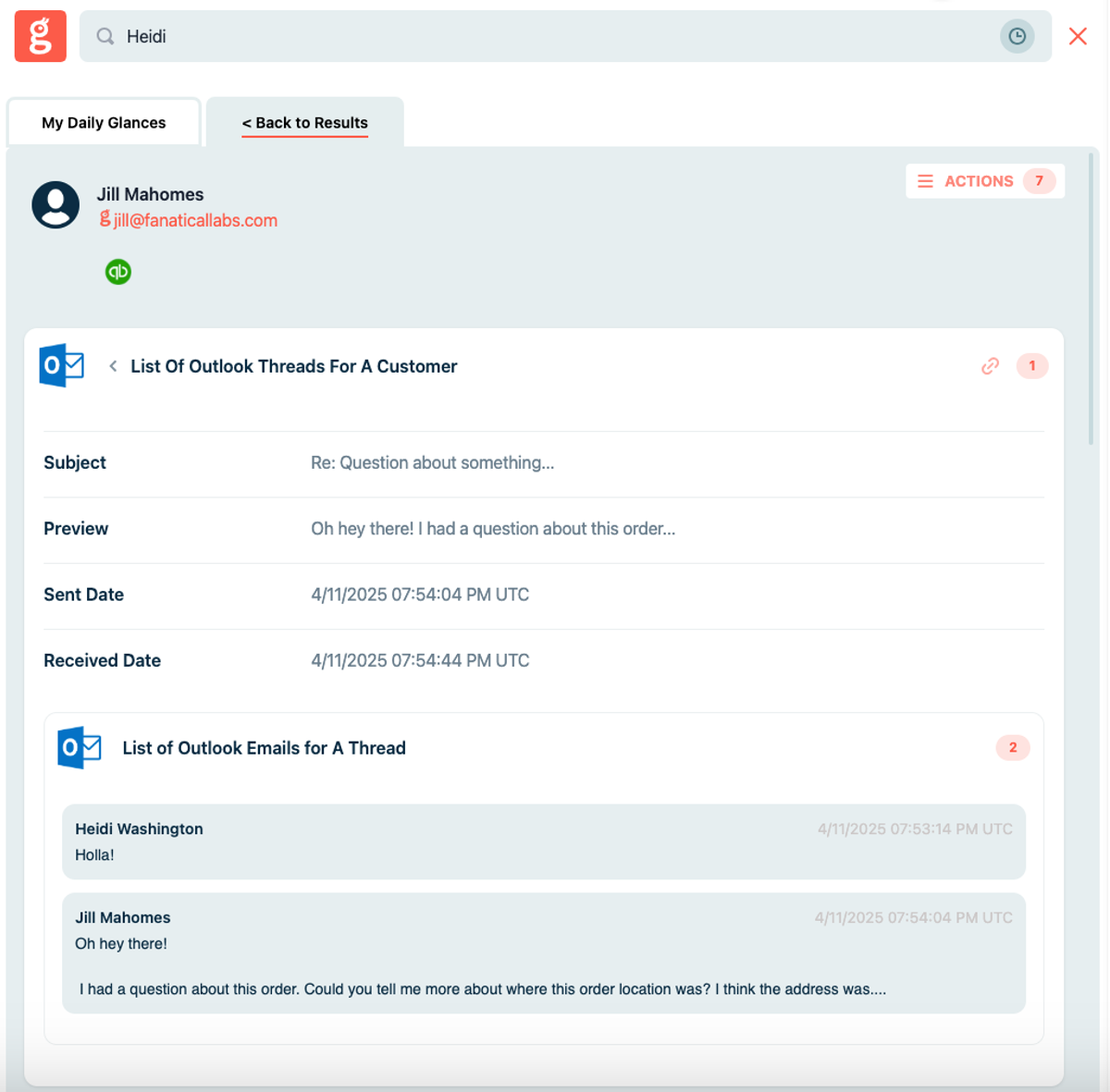Click Outlook icon beside emails for thread
Screen dimensions: 1110x1092
[x=80, y=748]
